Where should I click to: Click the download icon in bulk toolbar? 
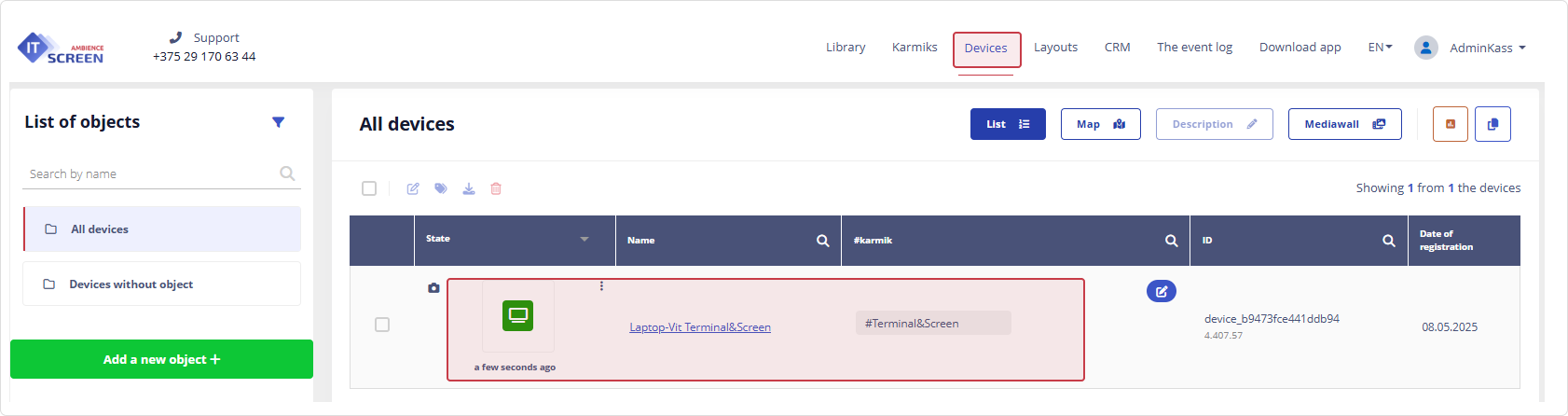coord(469,188)
